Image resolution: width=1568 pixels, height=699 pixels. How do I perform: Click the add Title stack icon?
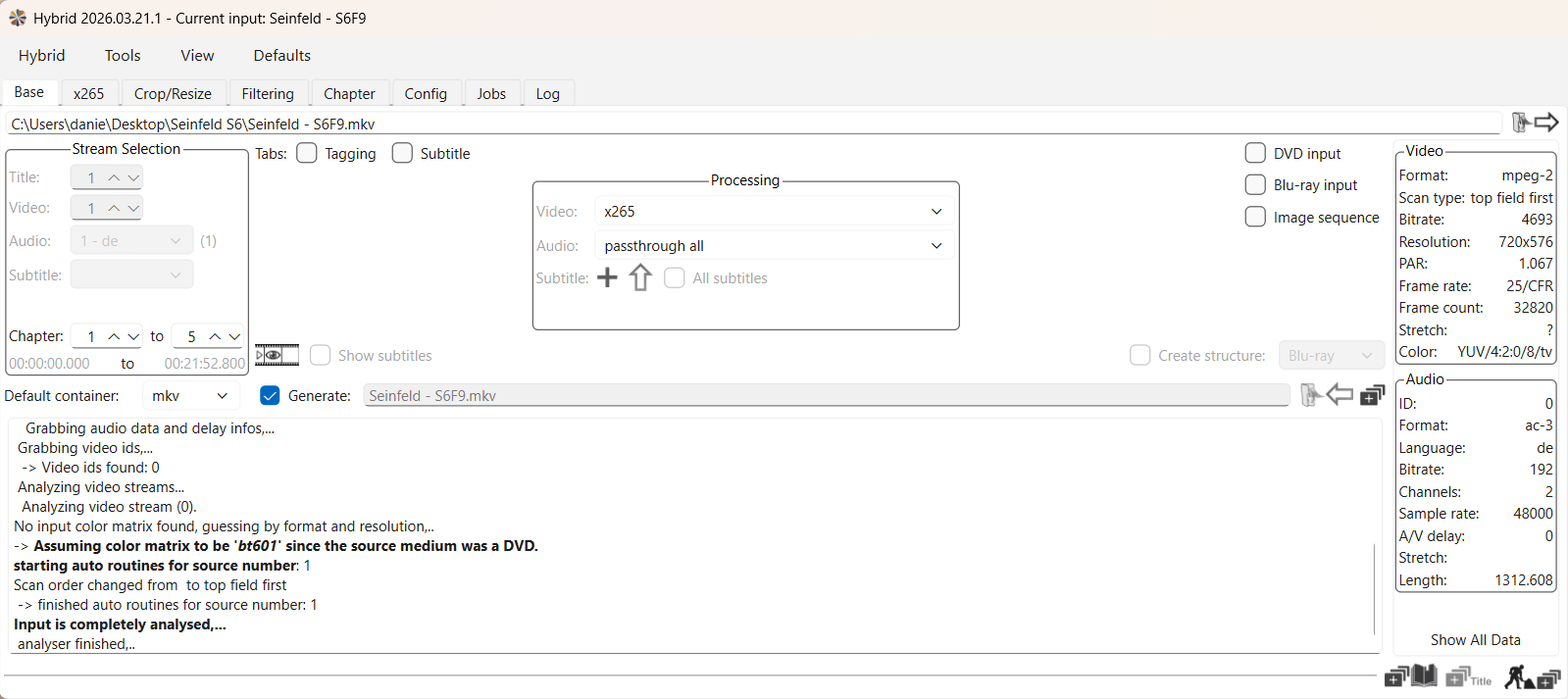pyautogui.click(x=1468, y=676)
